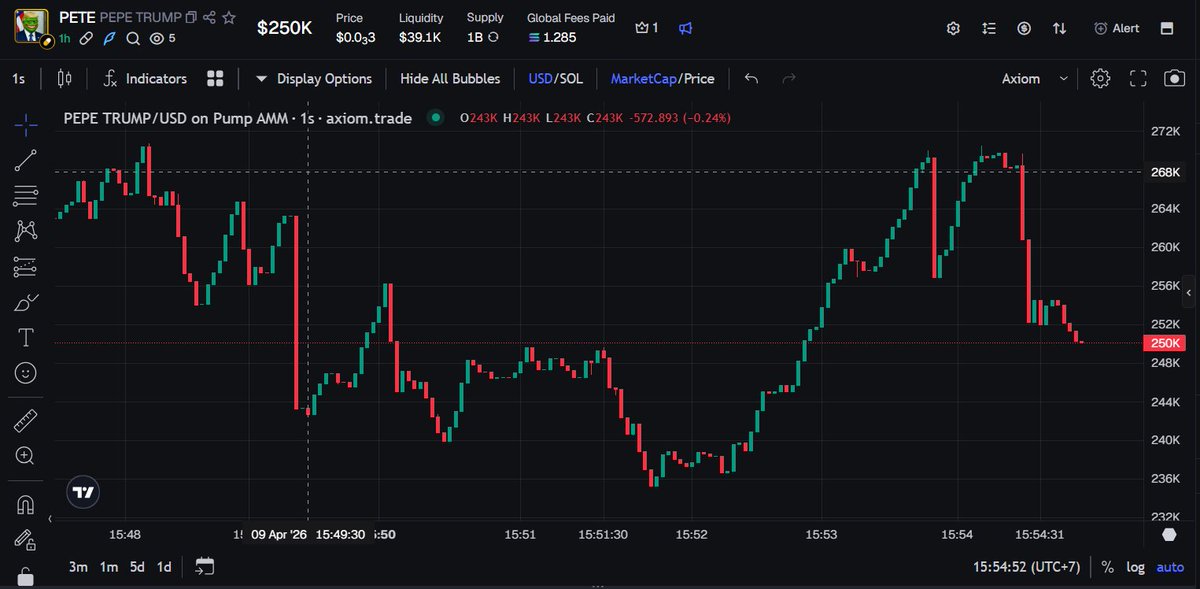Click the blue megaphone icon
1200x589 pixels.
685,28
